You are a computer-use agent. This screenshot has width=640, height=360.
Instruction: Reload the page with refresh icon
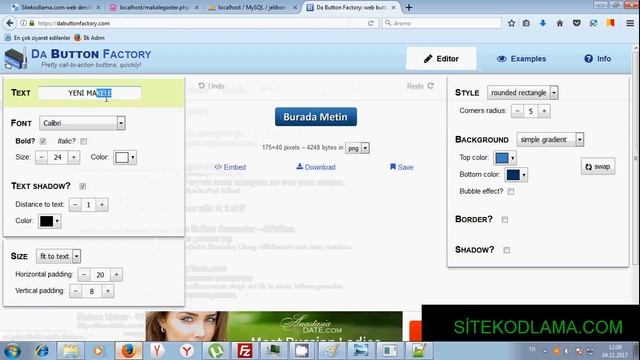click(371, 23)
